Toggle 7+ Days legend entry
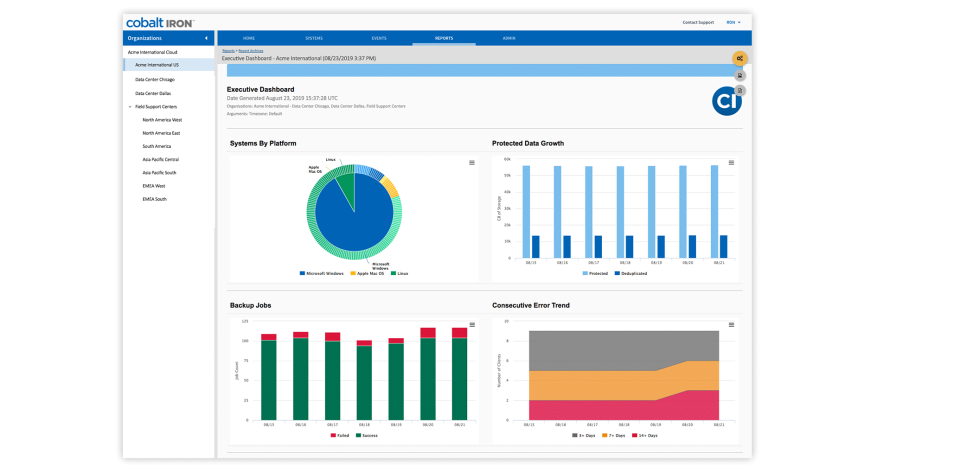The width and height of the screenshot is (960, 473). click(x=613, y=436)
